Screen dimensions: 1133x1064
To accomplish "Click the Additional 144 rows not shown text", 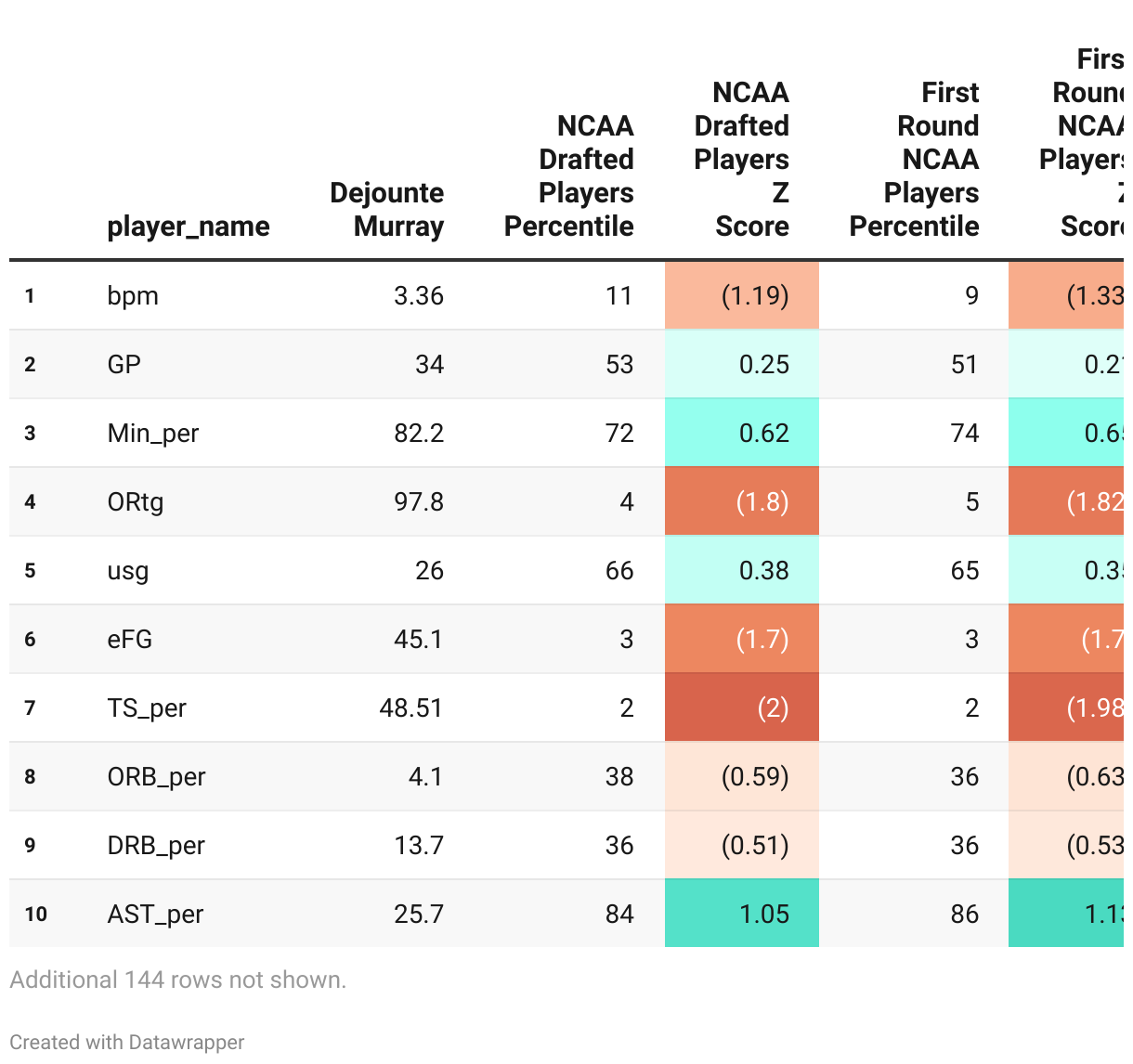I will point(178,980).
